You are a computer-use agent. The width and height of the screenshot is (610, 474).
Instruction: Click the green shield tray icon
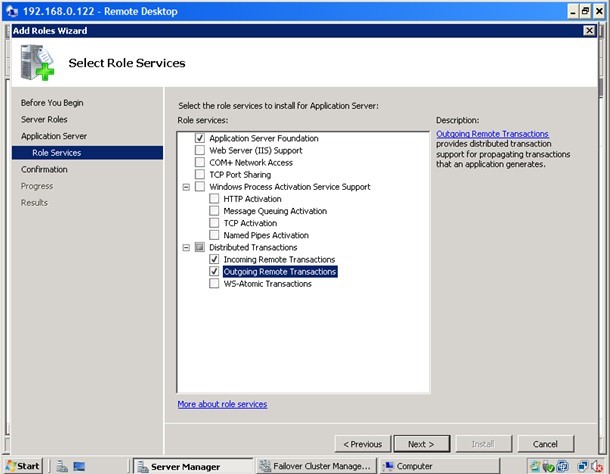(x=549, y=466)
